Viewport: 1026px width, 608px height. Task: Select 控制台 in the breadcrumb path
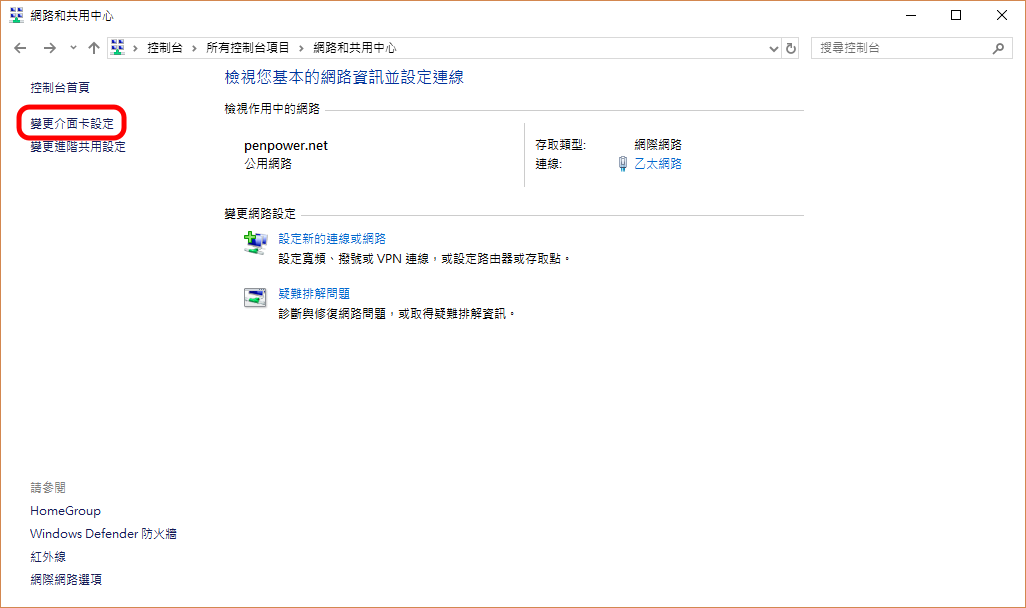point(164,48)
